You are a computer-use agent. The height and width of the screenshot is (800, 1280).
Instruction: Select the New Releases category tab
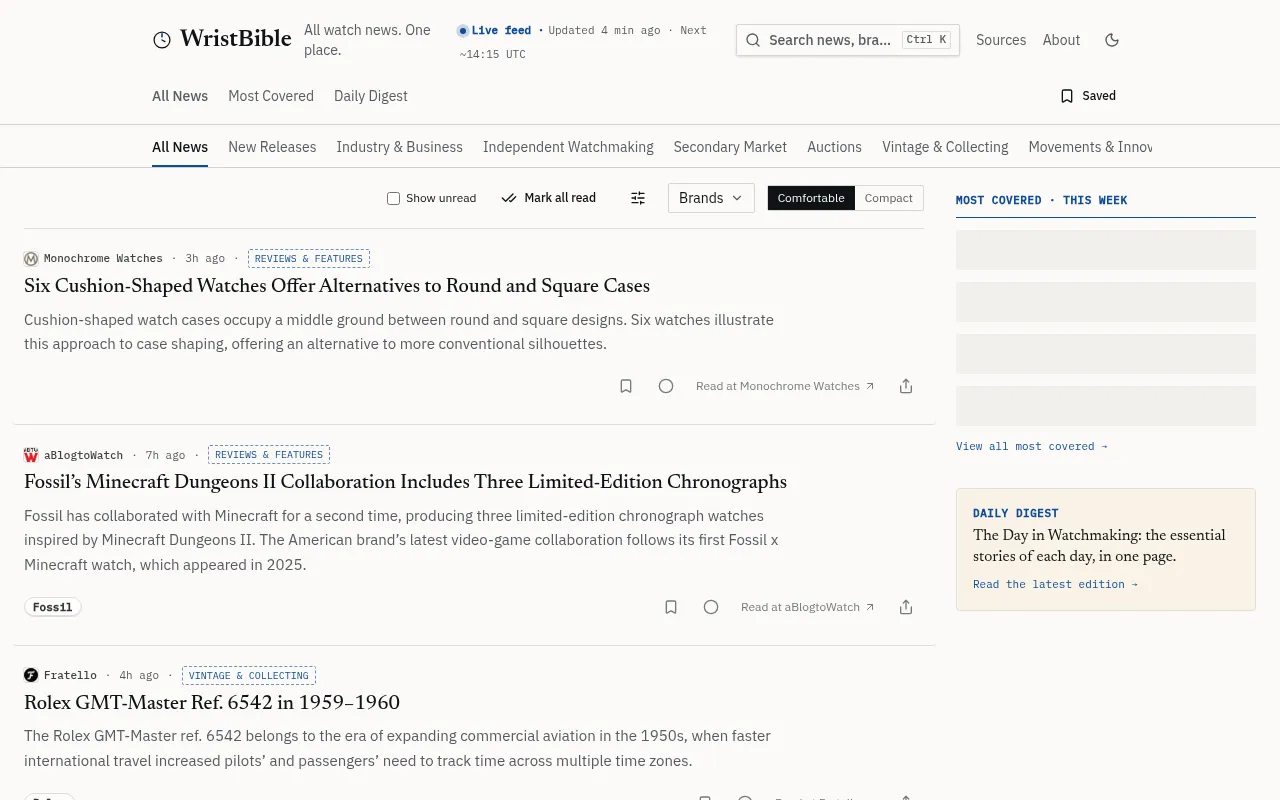coord(272,147)
